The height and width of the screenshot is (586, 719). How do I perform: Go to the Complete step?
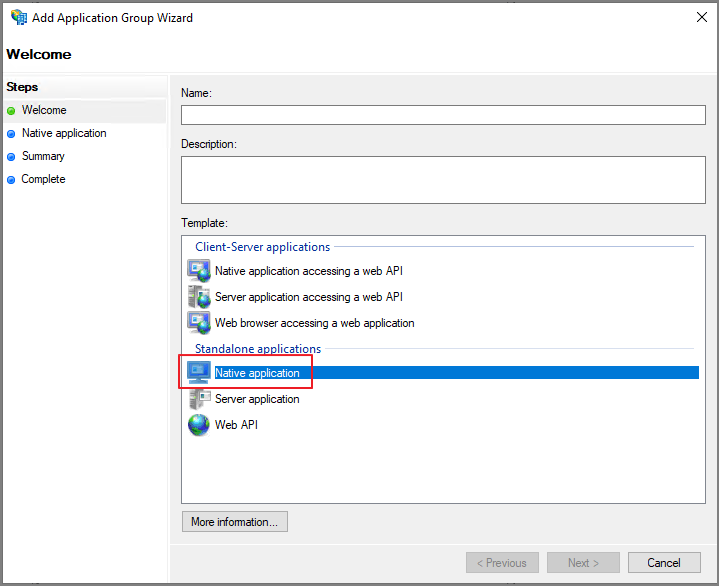[43, 179]
